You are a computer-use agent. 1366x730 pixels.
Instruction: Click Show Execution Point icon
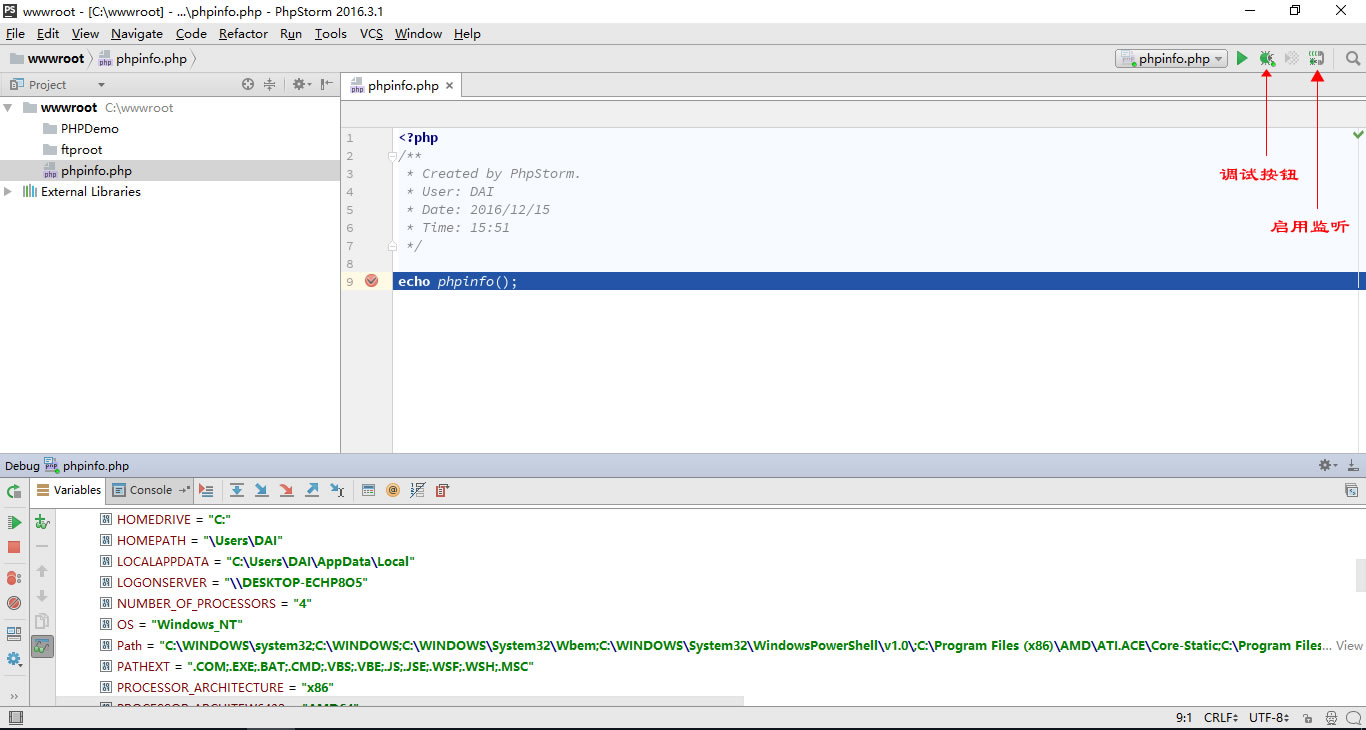[x=206, y=490]
